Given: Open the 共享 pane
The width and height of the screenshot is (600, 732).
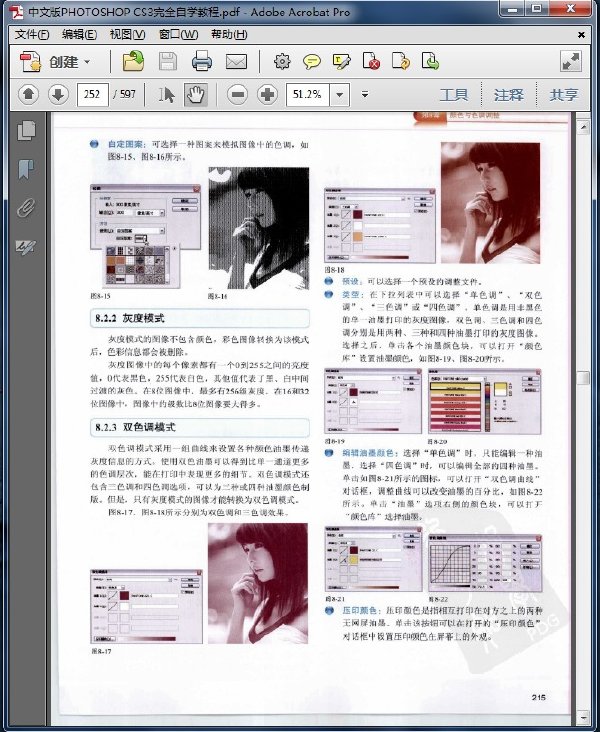Looking at the screenshot, I should tap(564, 95).
